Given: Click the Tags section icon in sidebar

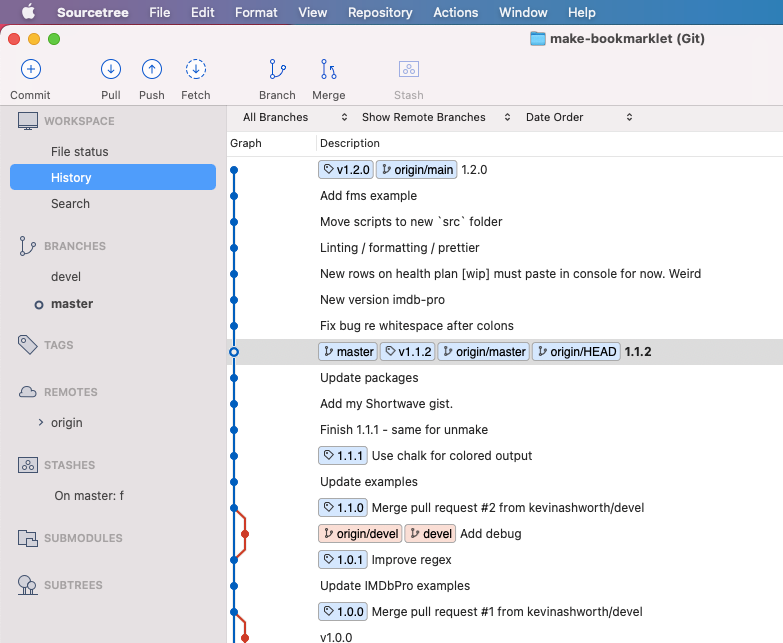Looking at the screenshot, I should (x=27, y=344).
